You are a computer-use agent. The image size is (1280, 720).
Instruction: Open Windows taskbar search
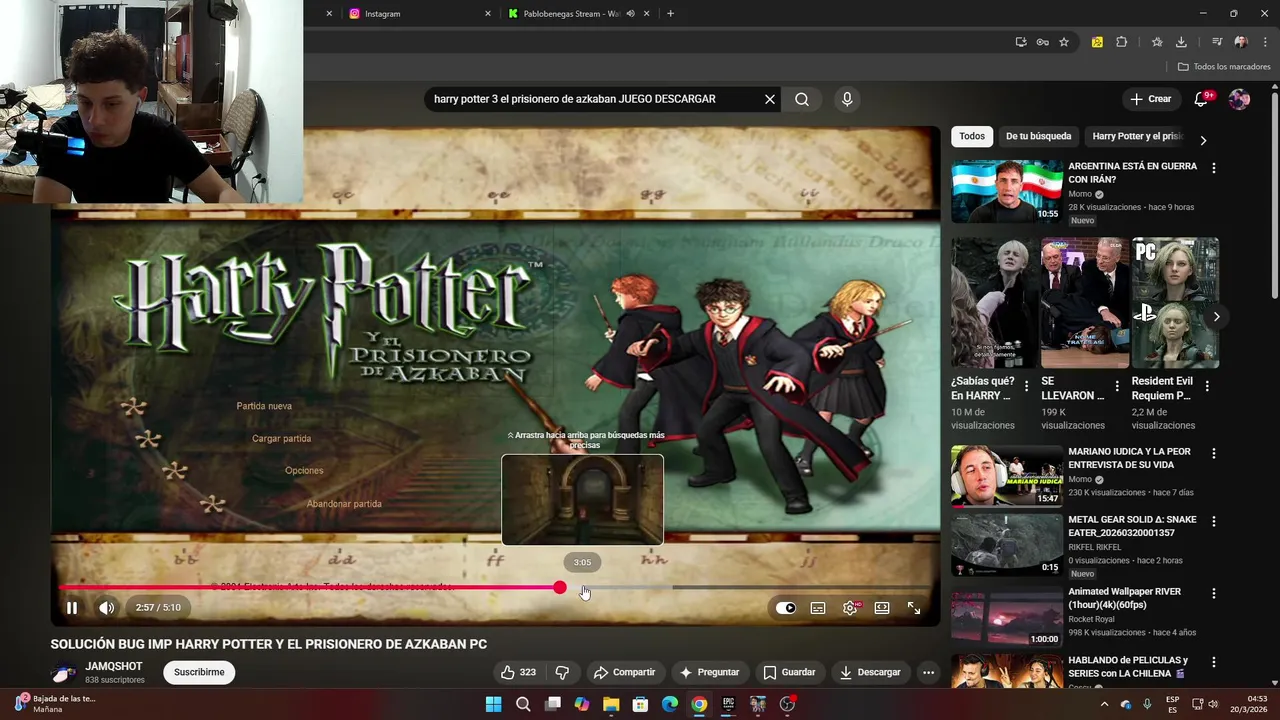[x=523, y=704]
